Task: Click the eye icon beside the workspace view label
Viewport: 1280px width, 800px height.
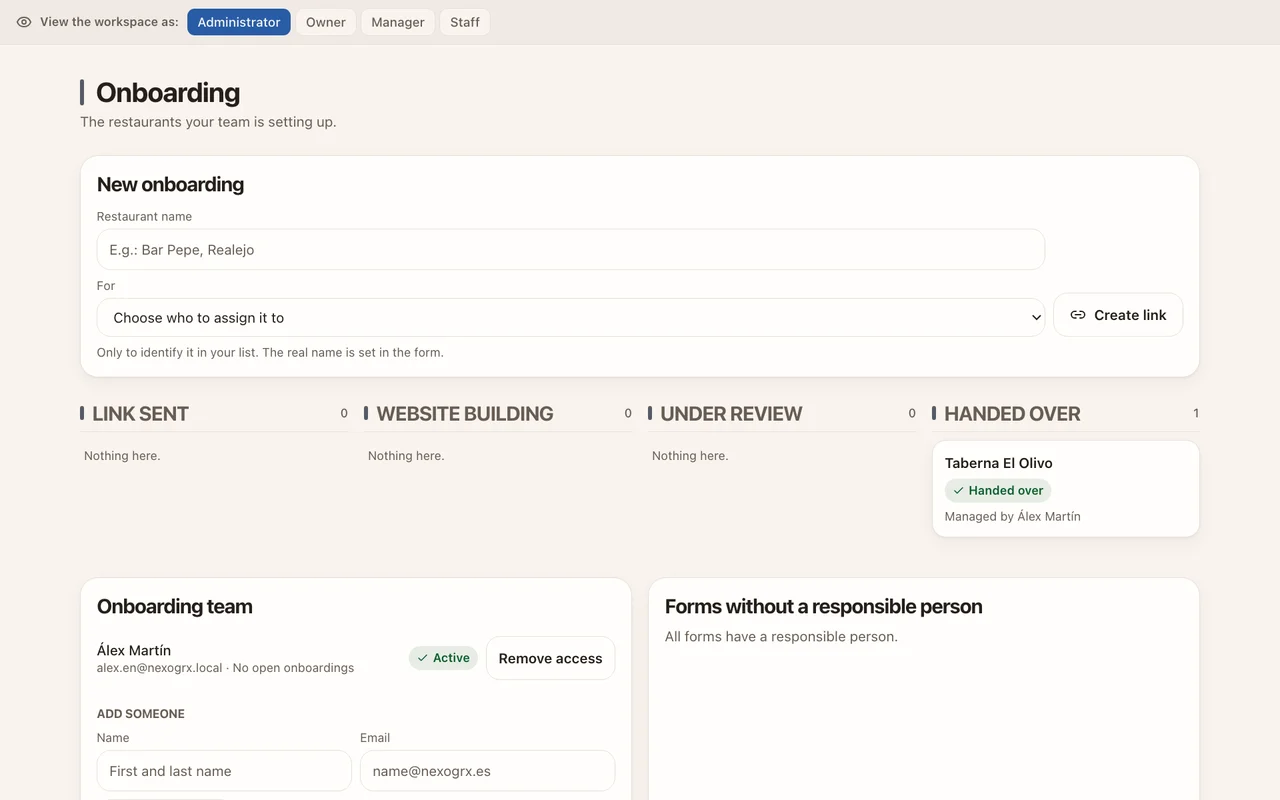Action: 24,22
